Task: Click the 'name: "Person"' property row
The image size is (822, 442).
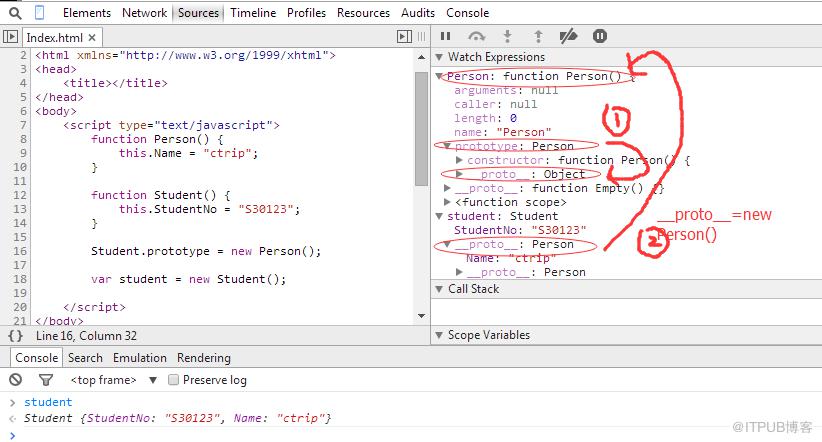Action: pos(502,132)
